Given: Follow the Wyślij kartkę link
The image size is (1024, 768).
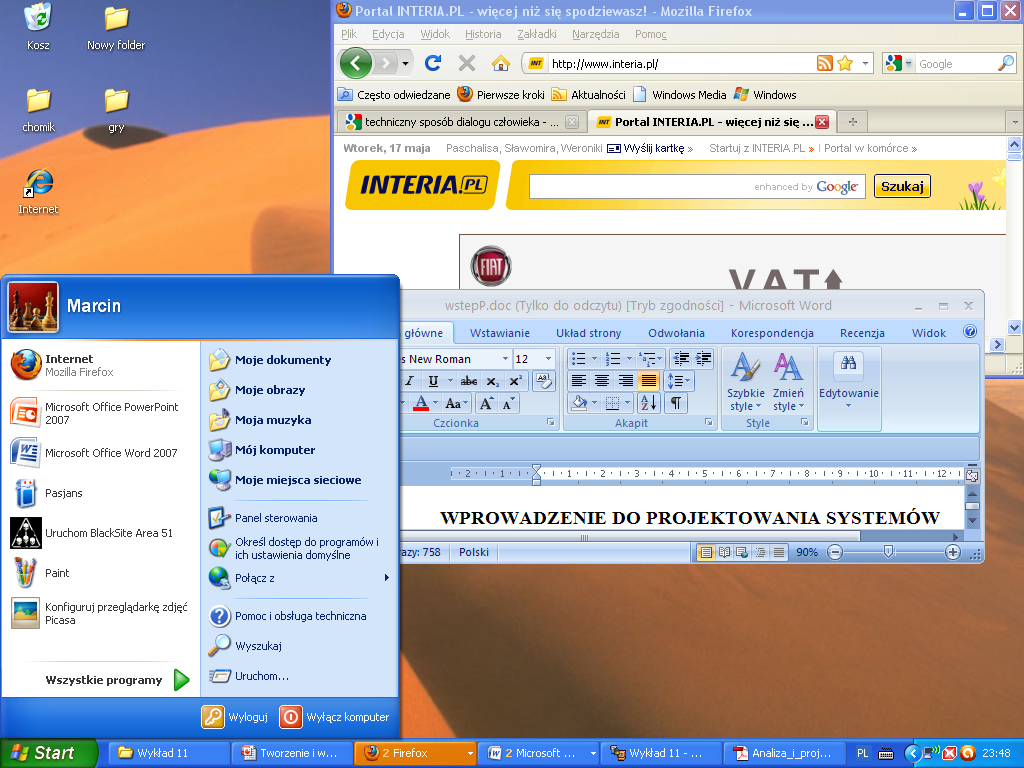Looking at the screenshot, I should coord(654,148).
